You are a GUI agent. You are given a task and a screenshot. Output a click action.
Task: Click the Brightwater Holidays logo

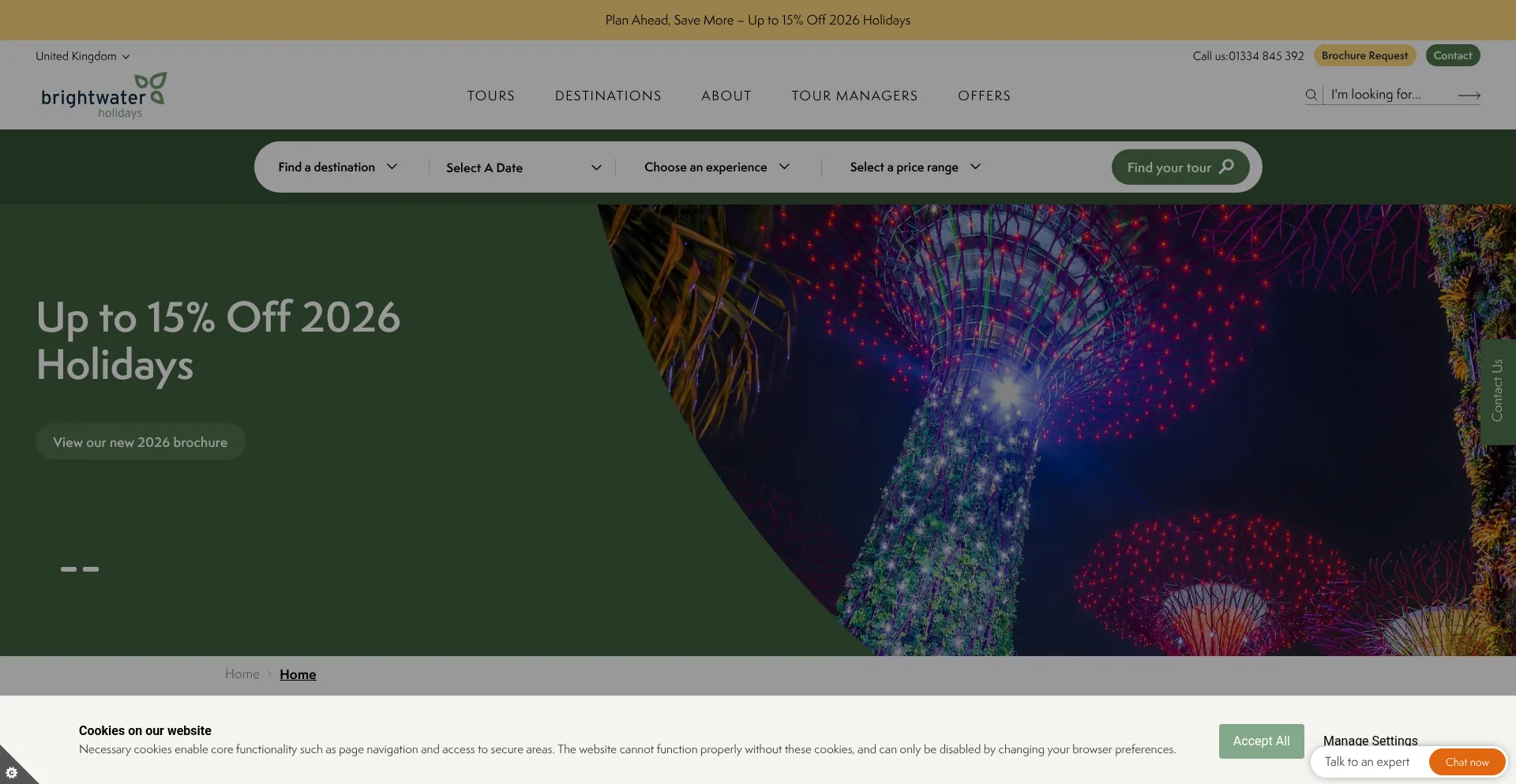pos(103,96)
